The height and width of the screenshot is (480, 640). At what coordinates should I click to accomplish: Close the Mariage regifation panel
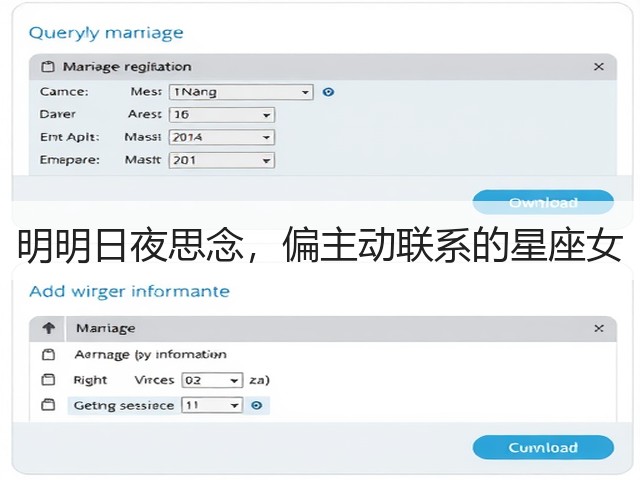tap(599, 67)
